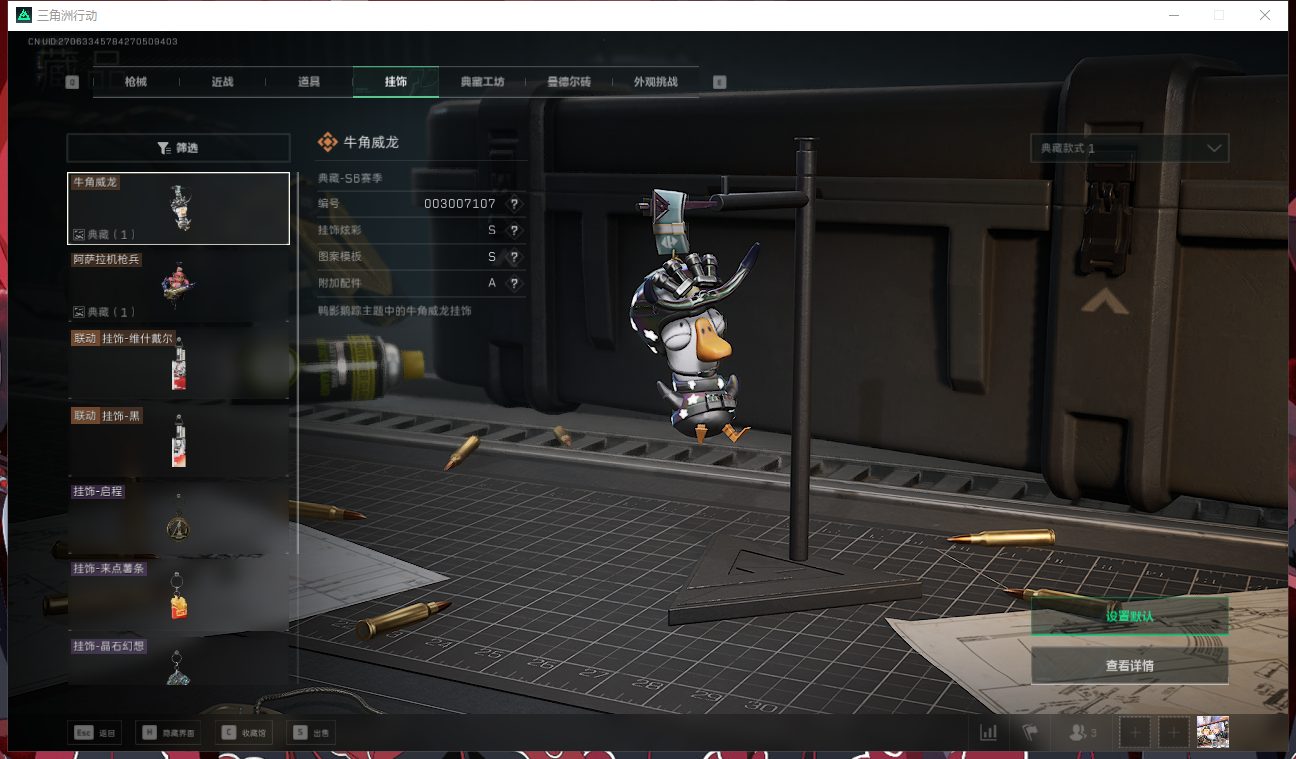Click the 查看详情 button
This screenshot has width=1296, height=759.
point(1129,666)
